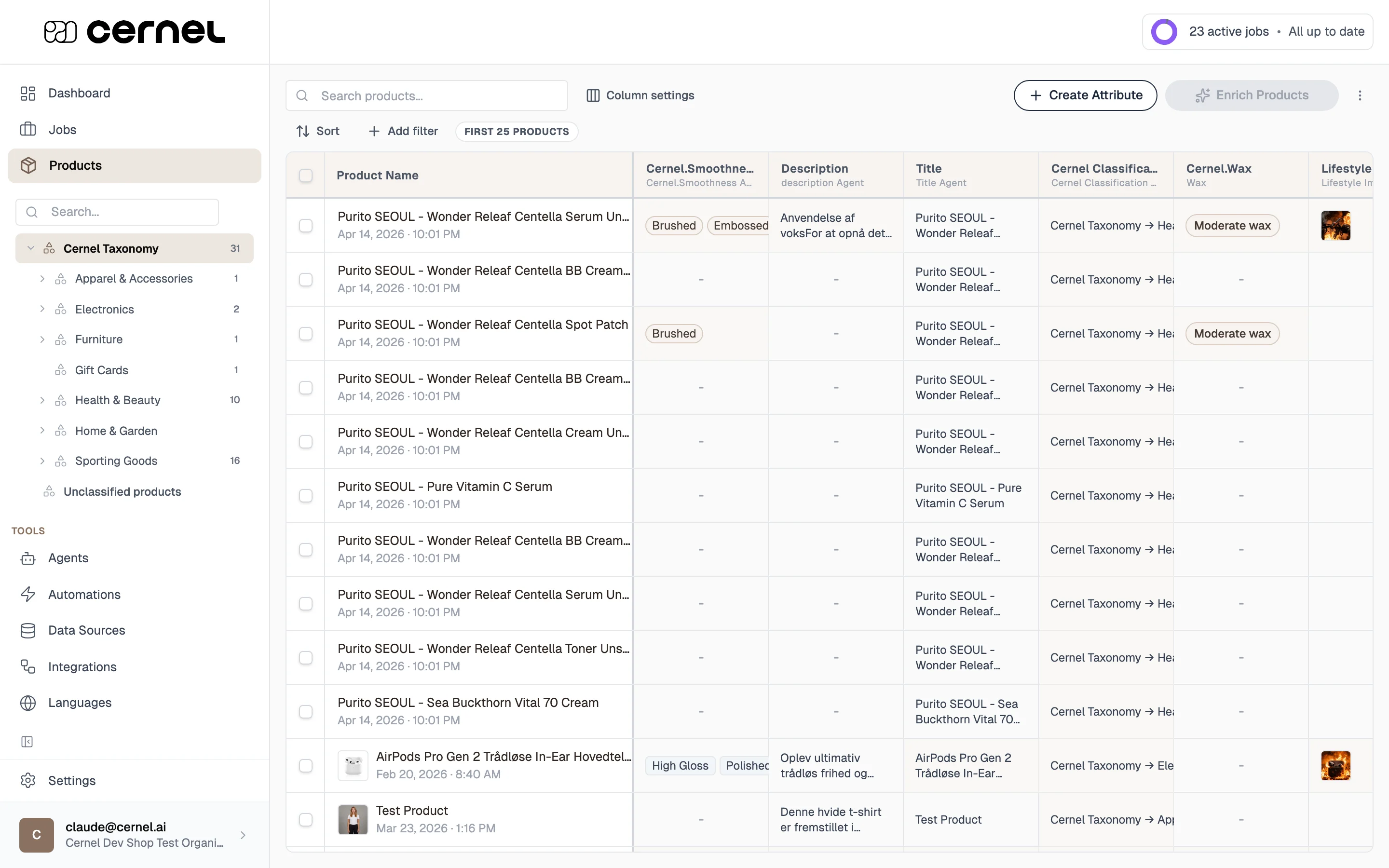
Task: Open Dashboard via its grid icon
Action: click(28, 94)
